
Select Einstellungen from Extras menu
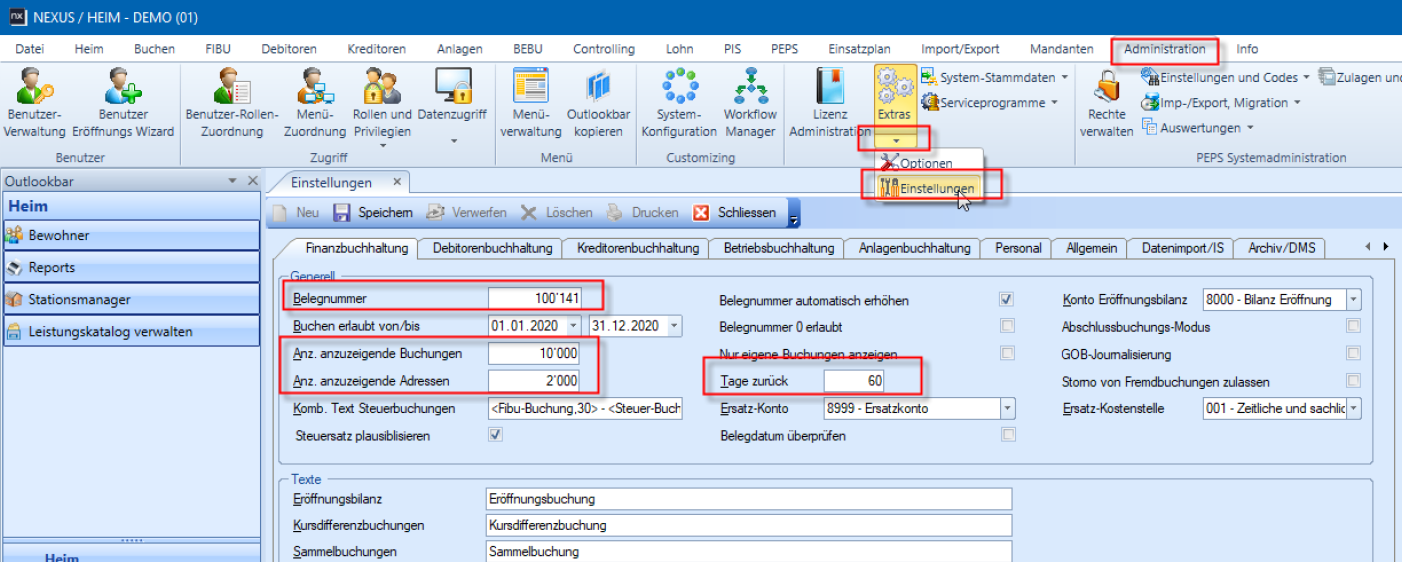936,188
